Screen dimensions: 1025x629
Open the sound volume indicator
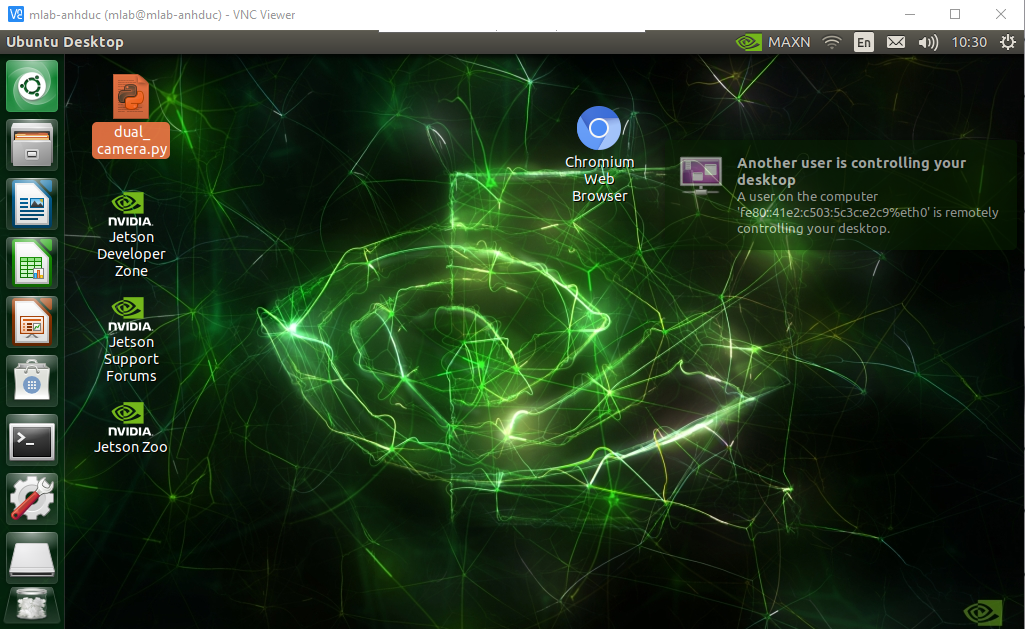[928, 42]
